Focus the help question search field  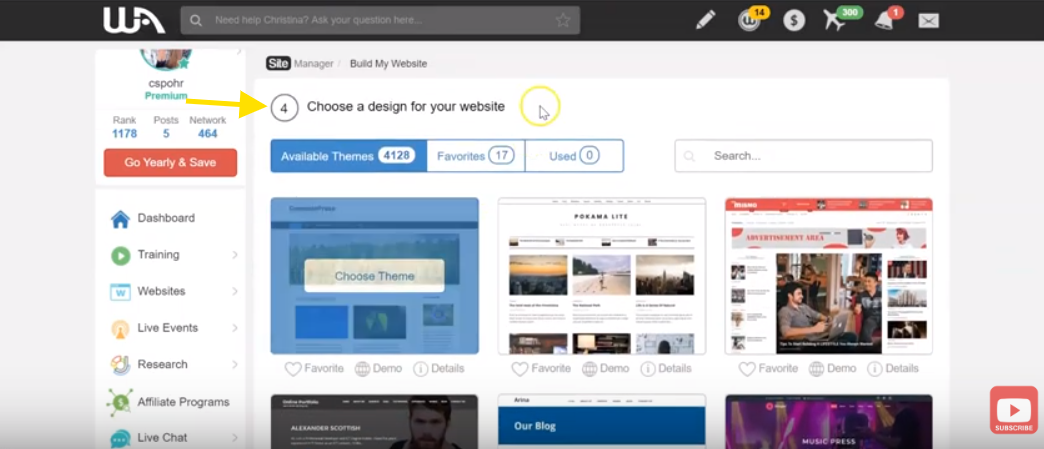pos(380,21)
